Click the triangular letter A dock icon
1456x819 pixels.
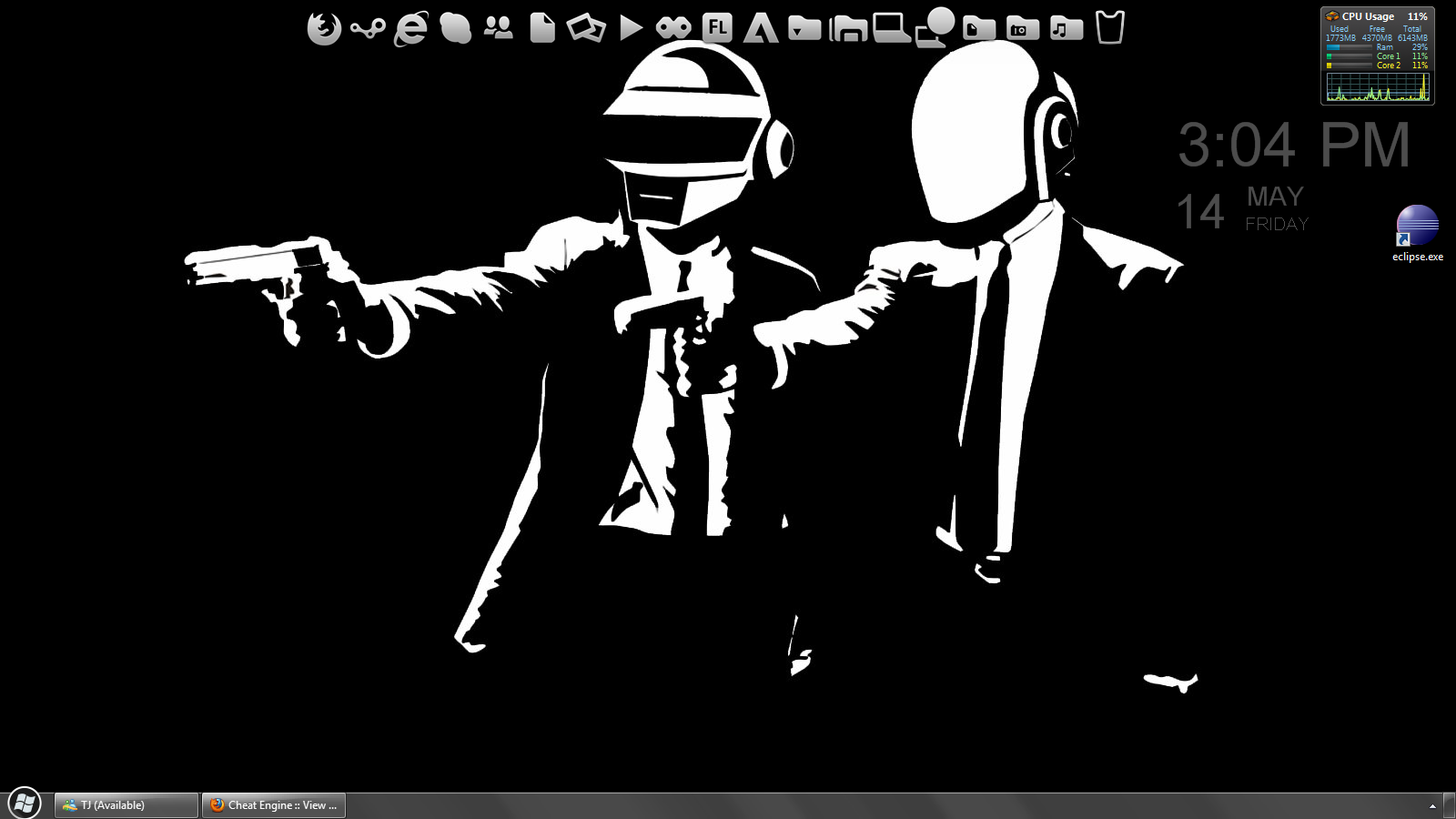coord(761,27)
